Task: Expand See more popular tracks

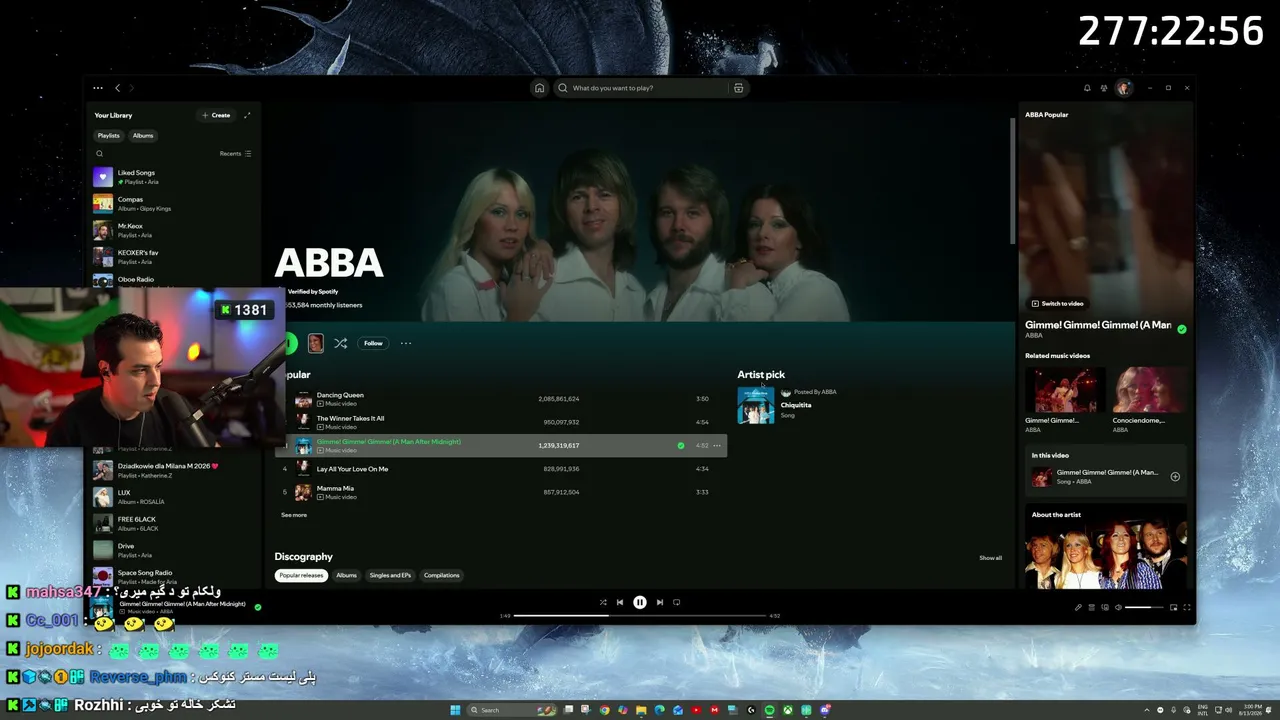Action: [294, 515]
